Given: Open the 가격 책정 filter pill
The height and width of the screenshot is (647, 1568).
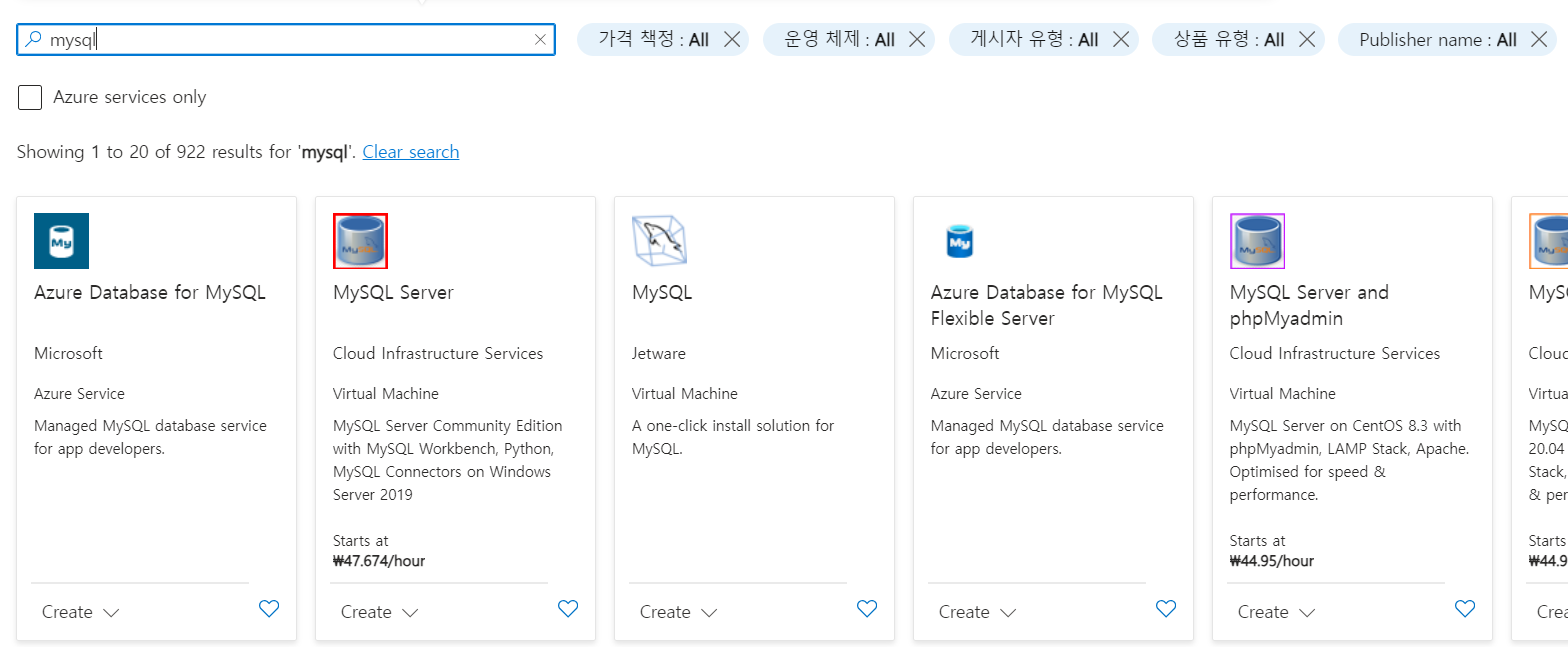Looking at the screenshot, I should (653, 40).
